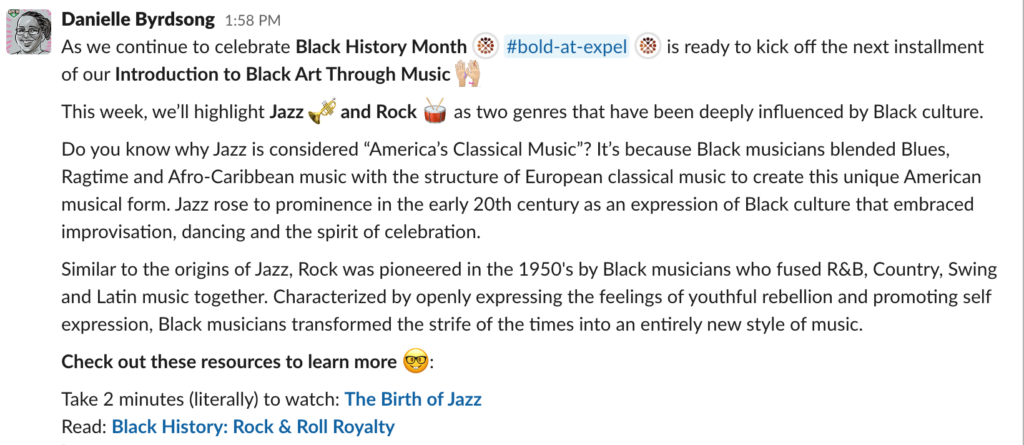
Task: Click the bold text "and Rock"
Action: 378,112
